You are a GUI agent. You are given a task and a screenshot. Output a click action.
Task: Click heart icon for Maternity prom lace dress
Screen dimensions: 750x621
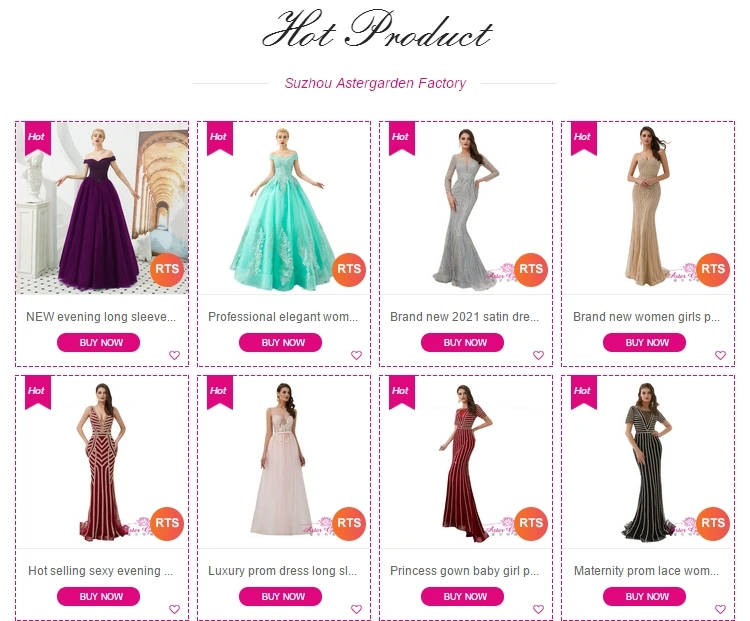point(720,609)
